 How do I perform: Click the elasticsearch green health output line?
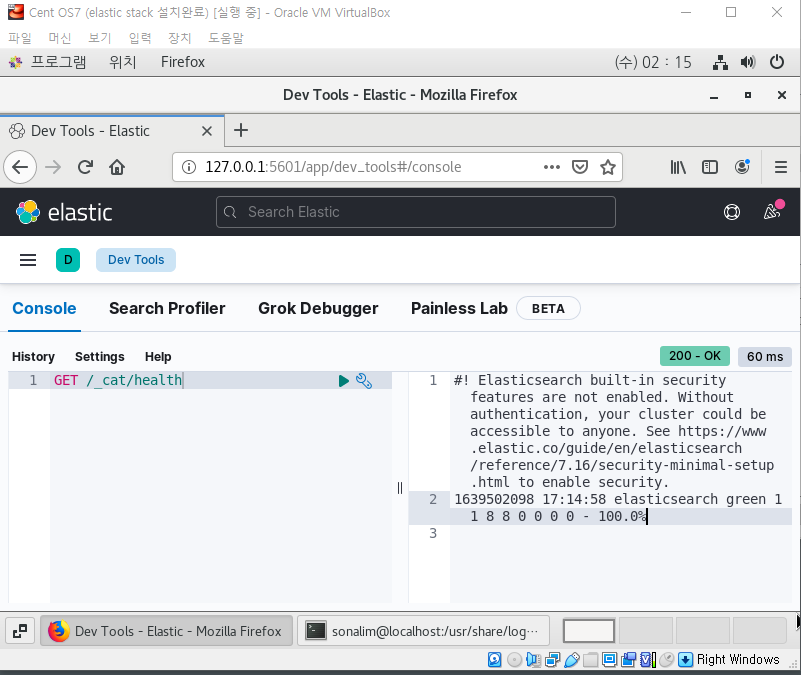point(618,508)
